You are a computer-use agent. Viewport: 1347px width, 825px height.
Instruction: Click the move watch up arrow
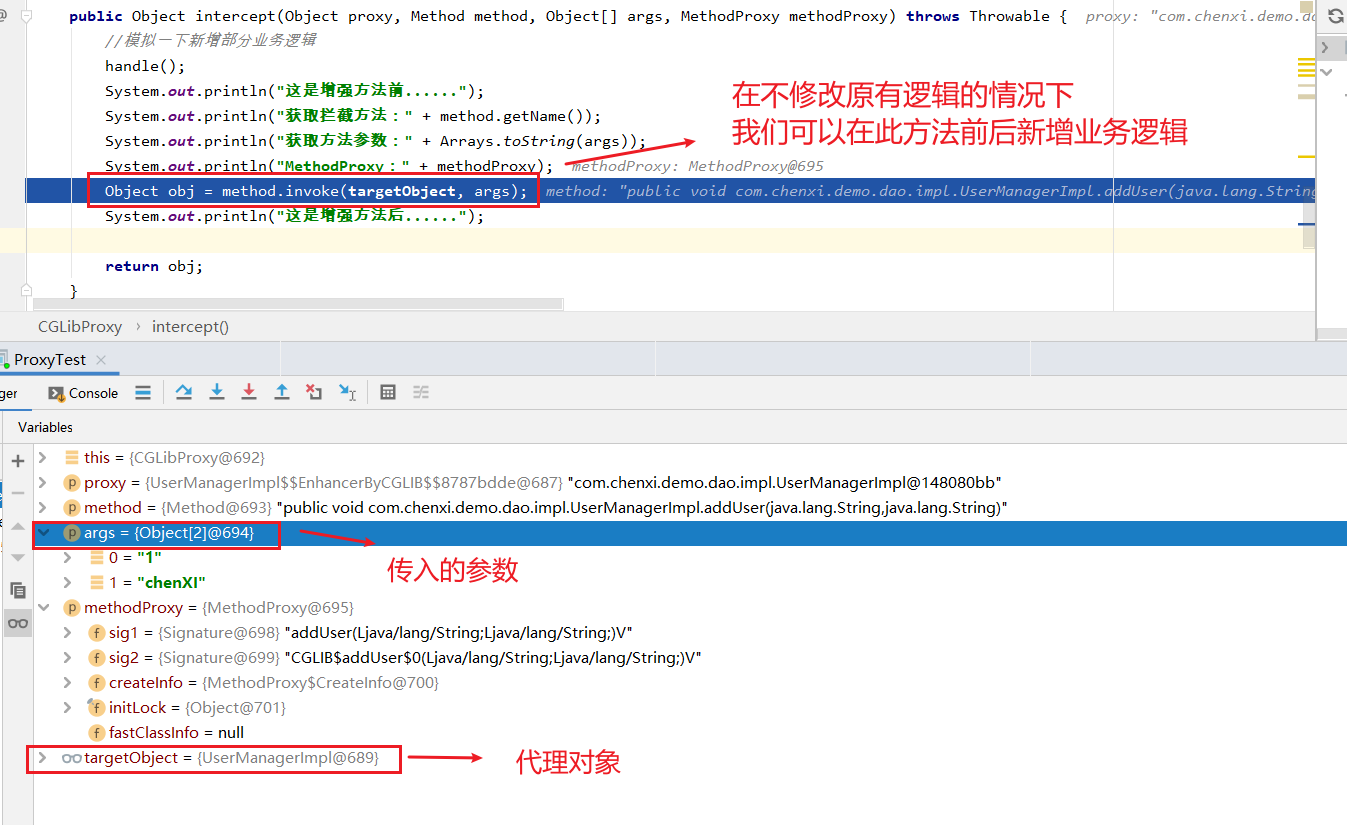17,526
